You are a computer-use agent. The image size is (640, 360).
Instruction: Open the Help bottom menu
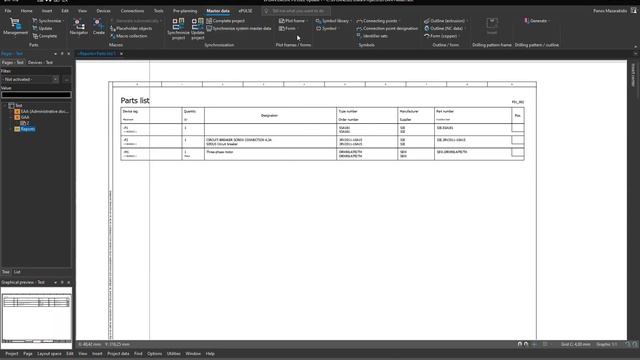210,353
